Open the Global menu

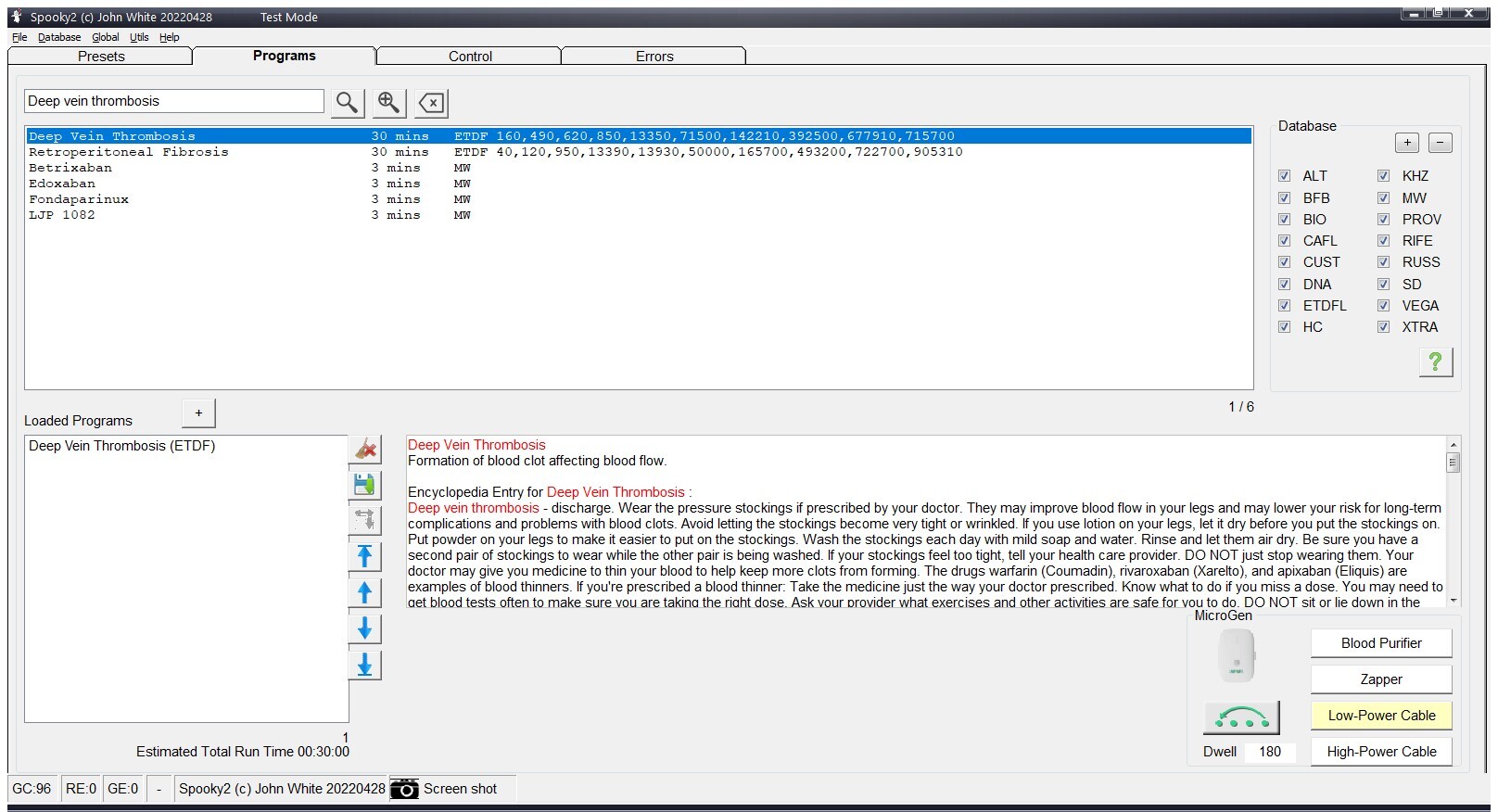[106, 37]
